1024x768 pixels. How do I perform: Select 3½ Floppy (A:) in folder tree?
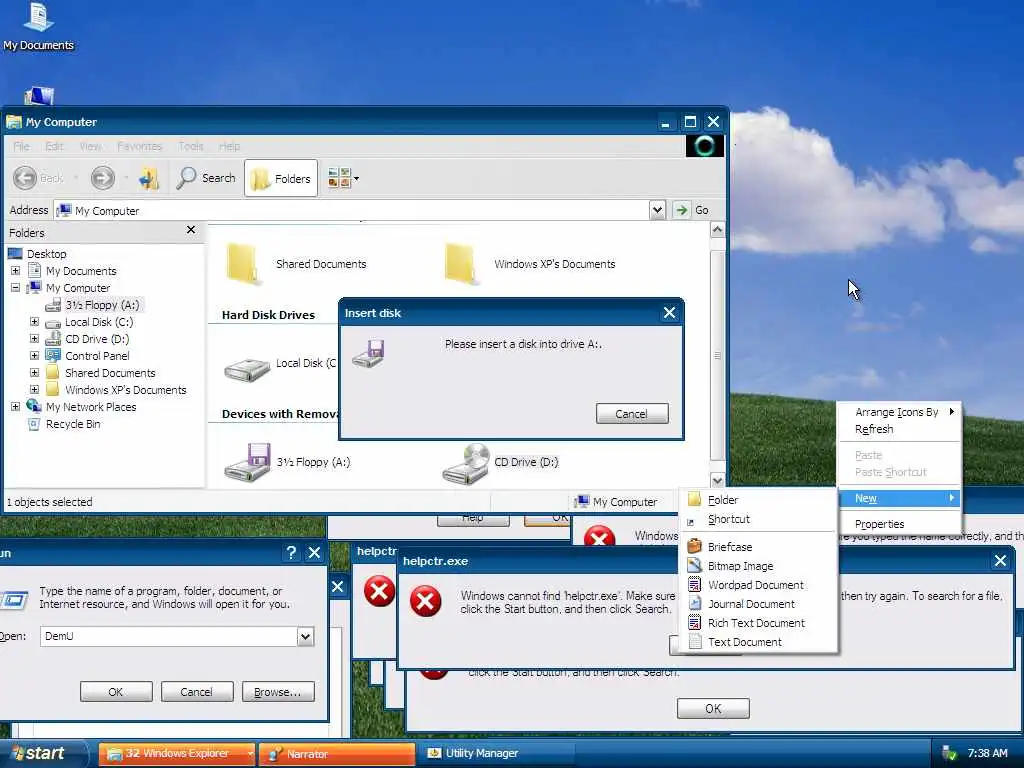tap(102, 305)
